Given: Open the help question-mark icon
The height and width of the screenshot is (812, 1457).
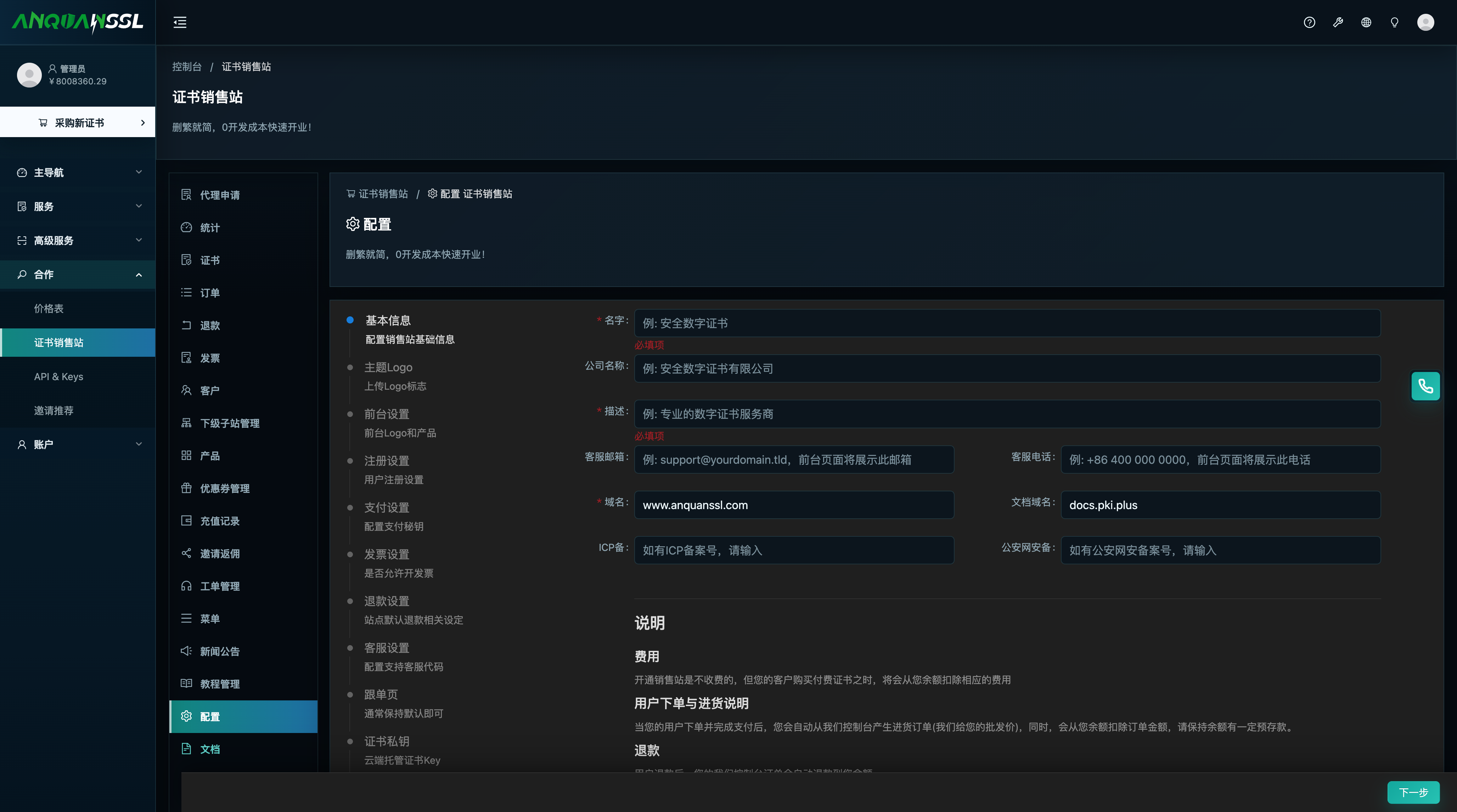Looking at the screenshot, I should [x=1309, y=23].
